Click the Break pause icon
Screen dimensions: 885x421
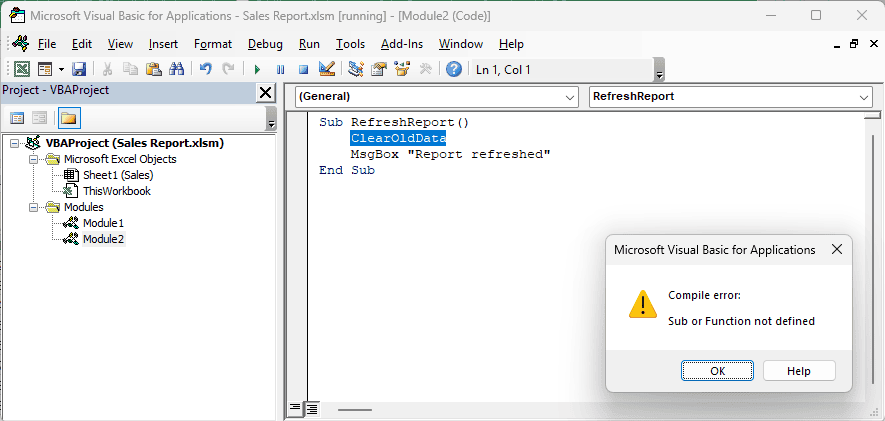[281, 70]
